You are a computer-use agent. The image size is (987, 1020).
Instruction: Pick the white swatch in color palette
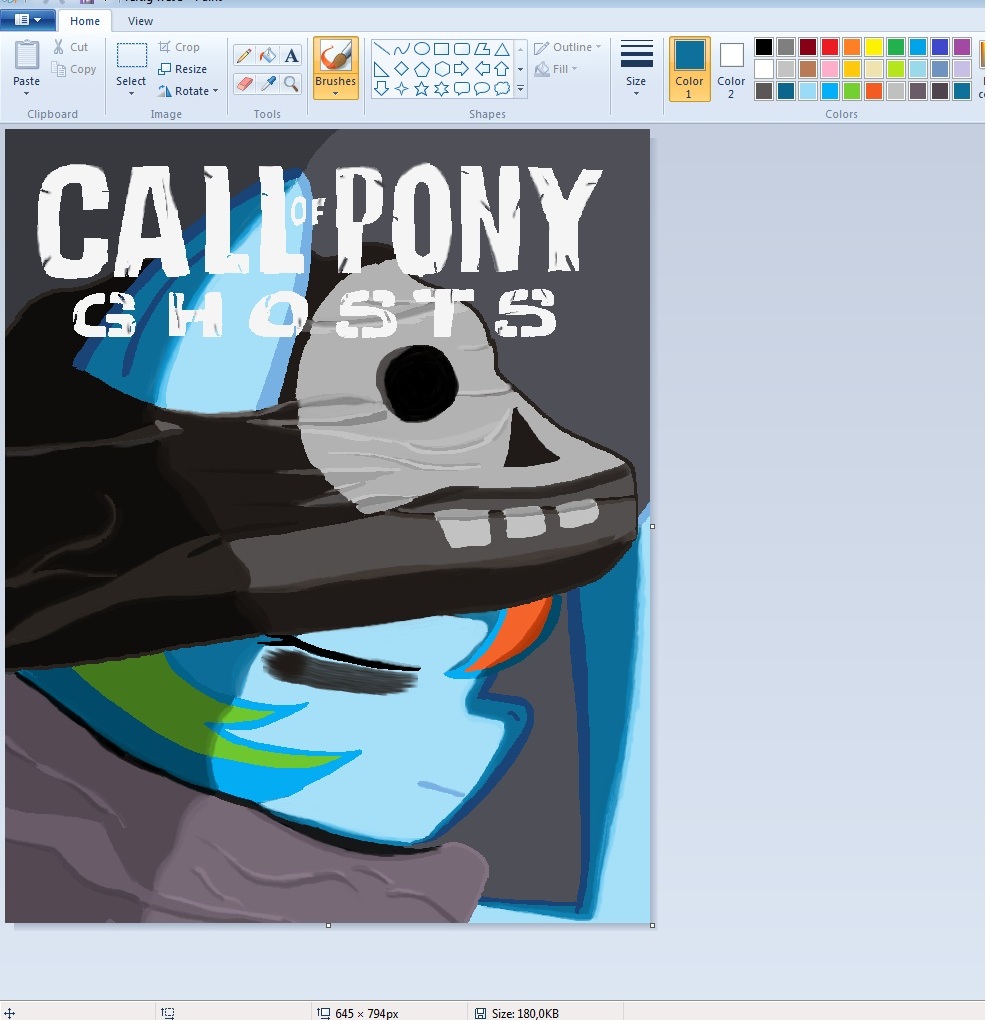coord(764,68)
